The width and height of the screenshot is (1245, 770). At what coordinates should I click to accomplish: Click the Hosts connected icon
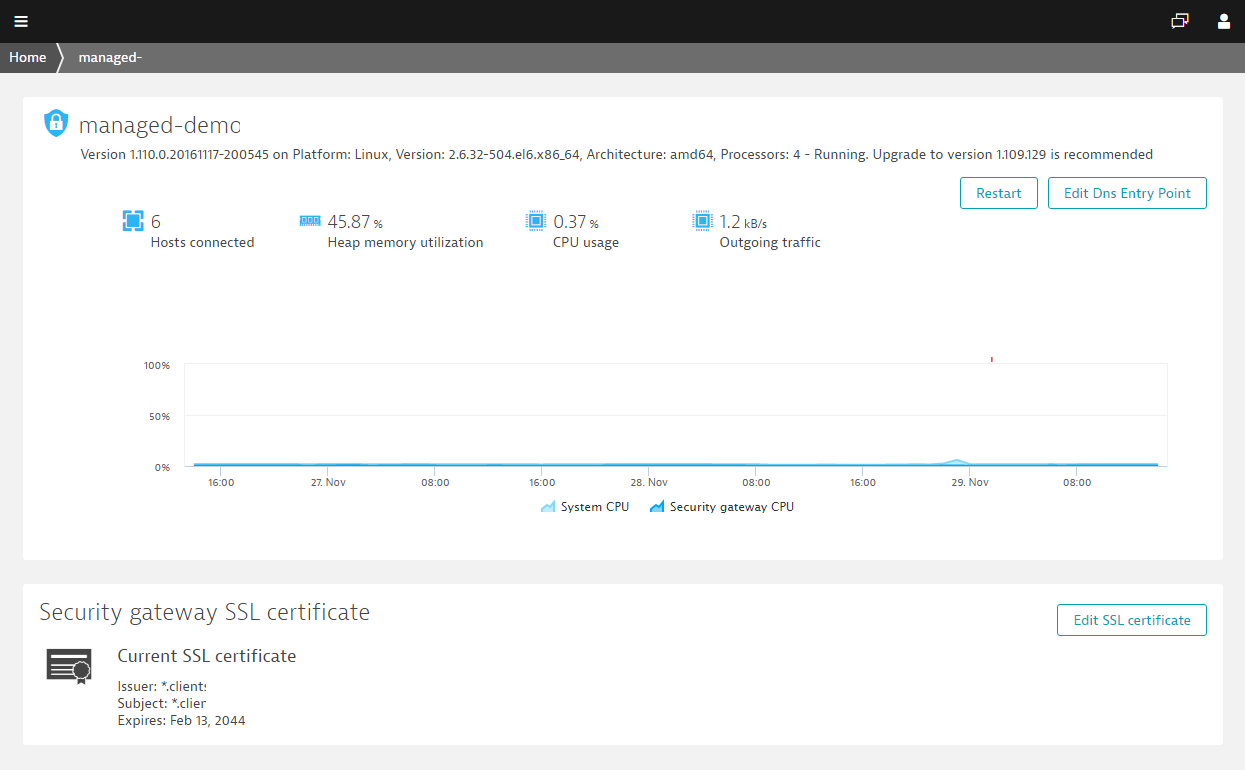pyautogui.click(x=133, y=221)
